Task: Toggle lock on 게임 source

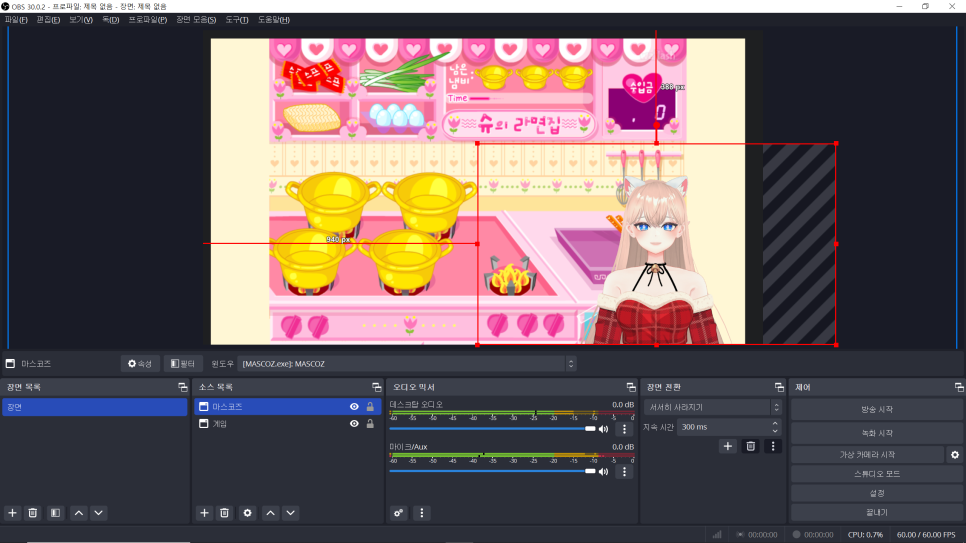Action: pyautogui.click(x=370, y=424)
